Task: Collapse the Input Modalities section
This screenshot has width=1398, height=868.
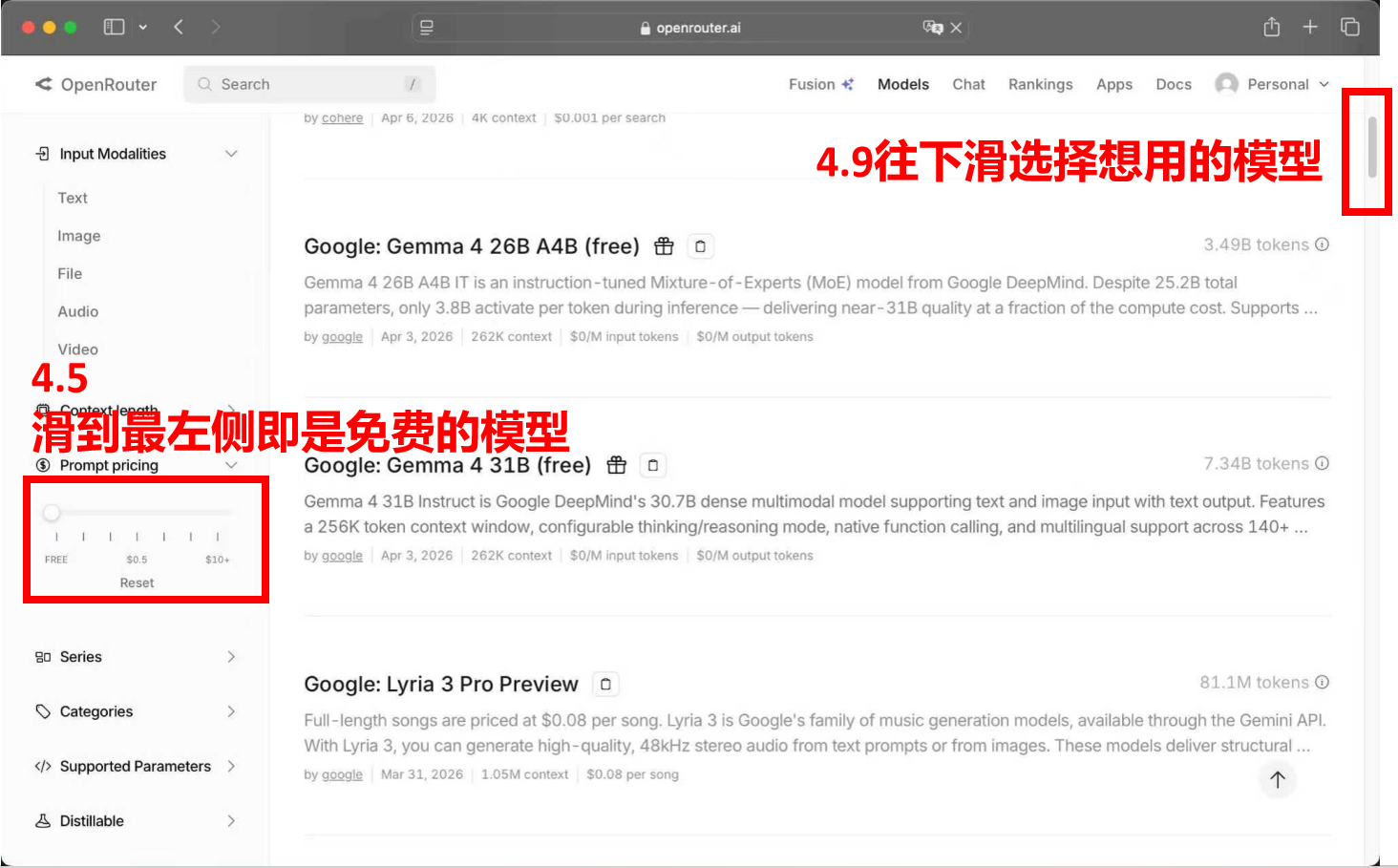Action: [x=231, y=153]
